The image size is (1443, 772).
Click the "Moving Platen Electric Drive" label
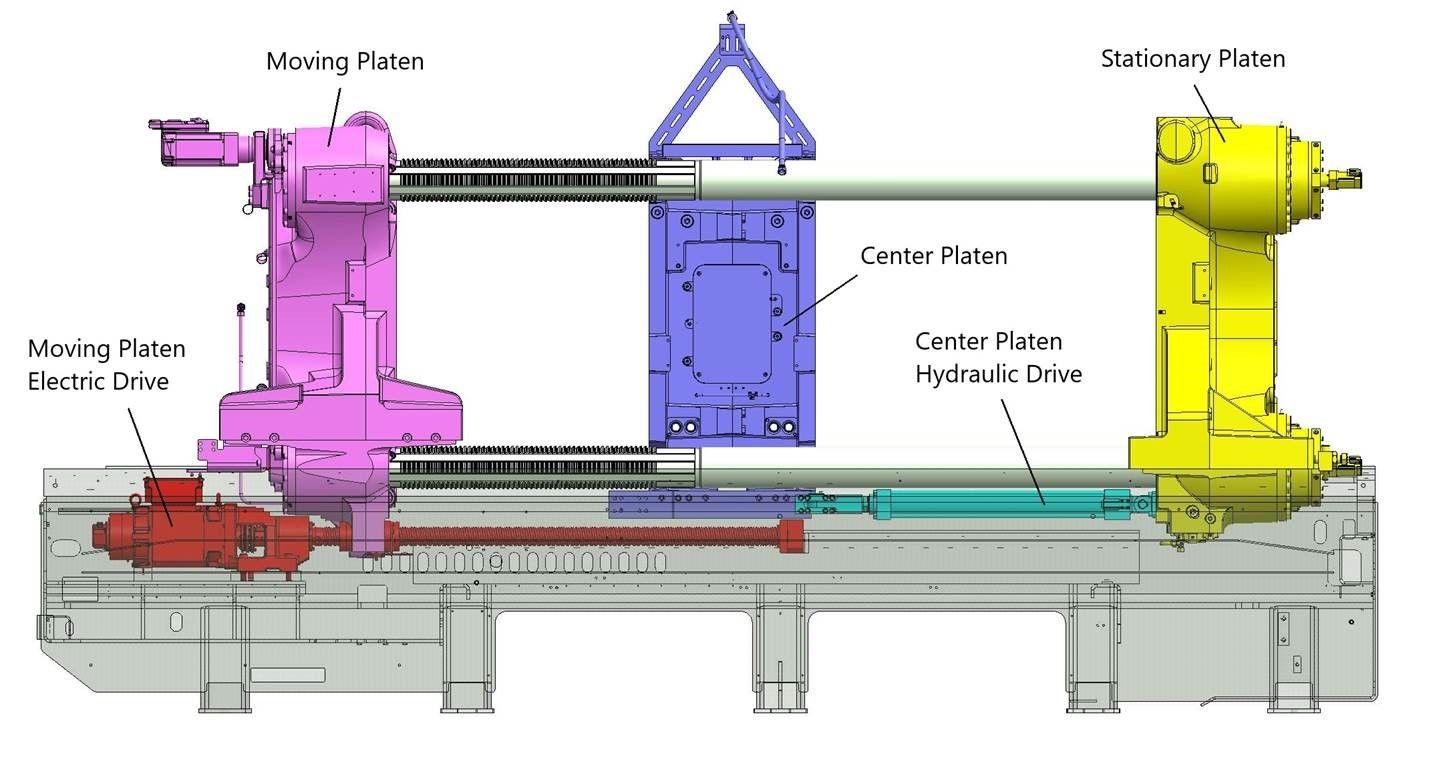pyautogui.click(x=106, y=365)
